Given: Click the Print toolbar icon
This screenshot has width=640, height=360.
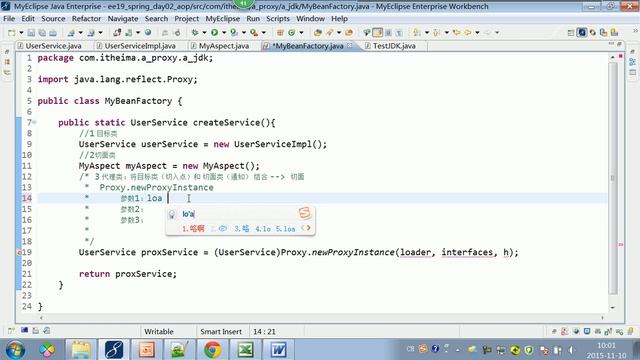Looking at the screenshot, I should tap(53, 33).
